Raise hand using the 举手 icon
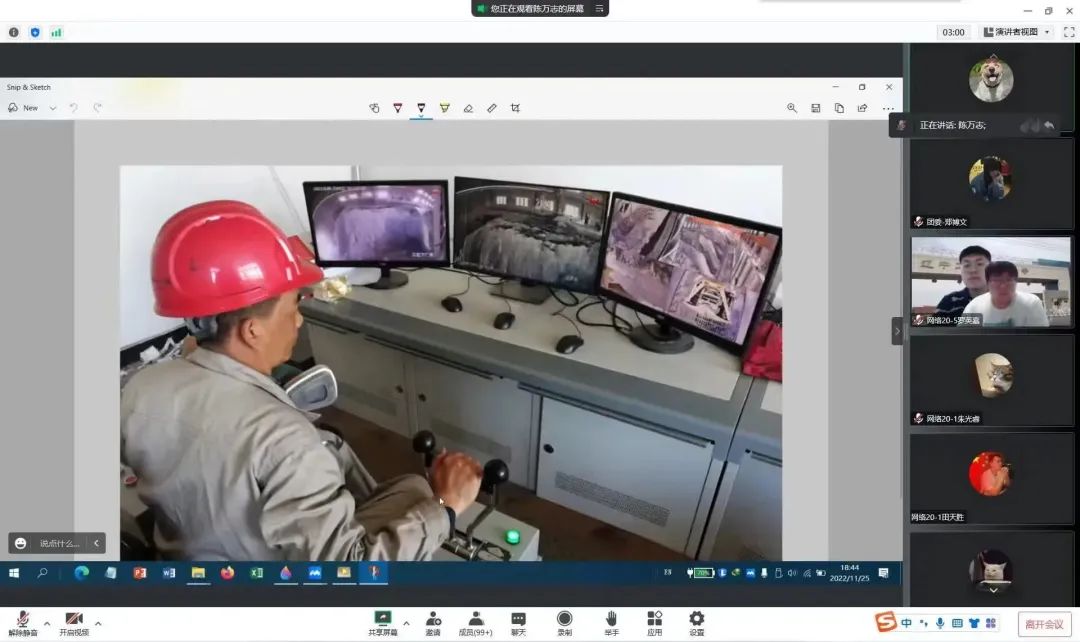 coord(611,621)
